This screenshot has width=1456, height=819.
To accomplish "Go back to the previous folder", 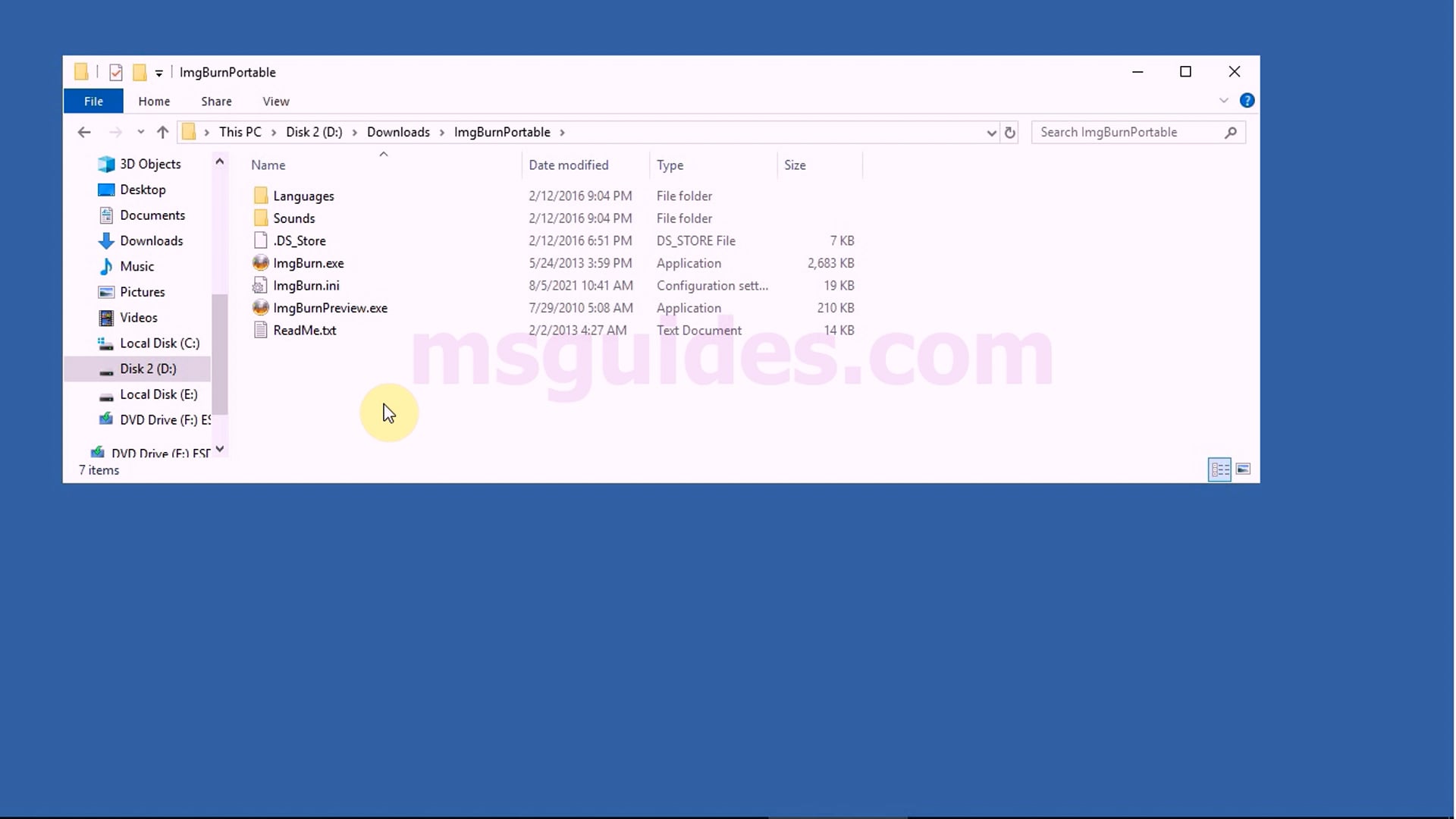I will click(x=83, y=132).
